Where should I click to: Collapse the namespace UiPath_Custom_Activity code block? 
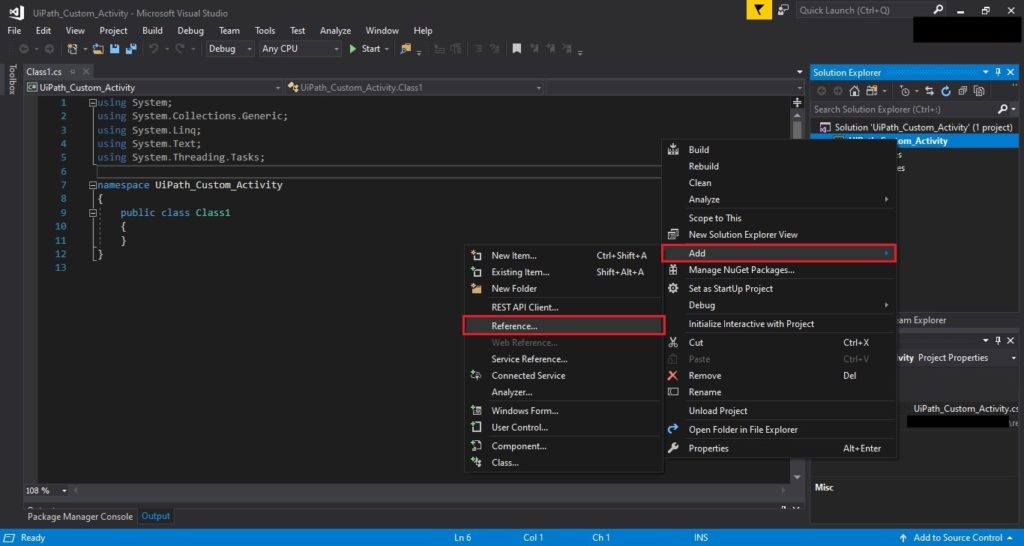pos(93,185)
